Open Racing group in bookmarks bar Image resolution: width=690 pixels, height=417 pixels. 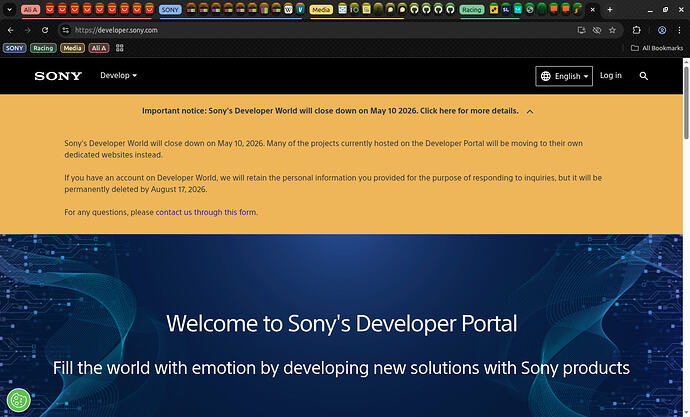[43, 48]
